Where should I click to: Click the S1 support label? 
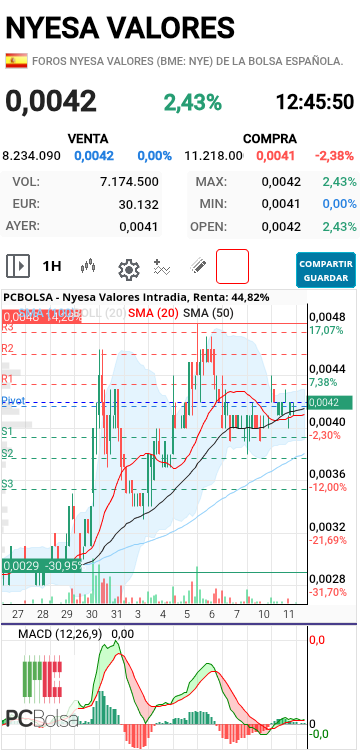point(7,431)
